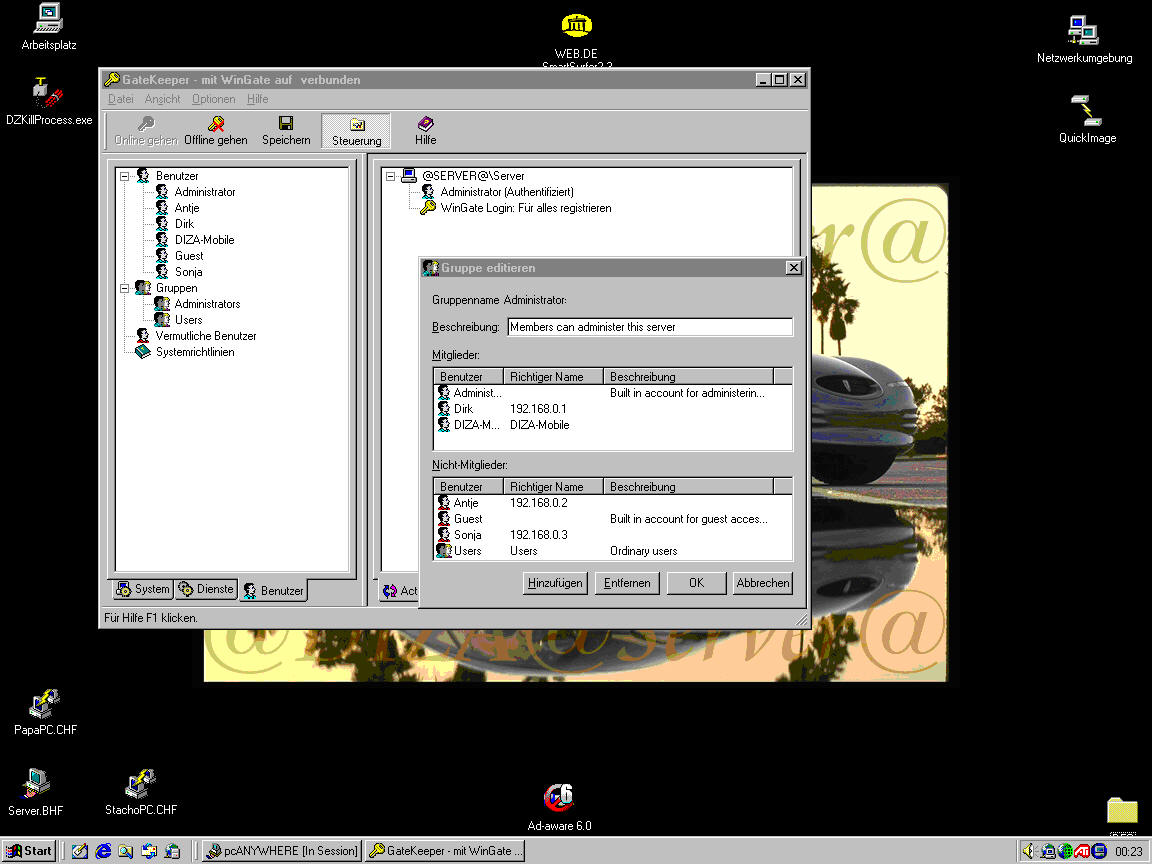The image size is (1152, 864).
Task: Click the Beschreibung text field
Action: [649, 327]
